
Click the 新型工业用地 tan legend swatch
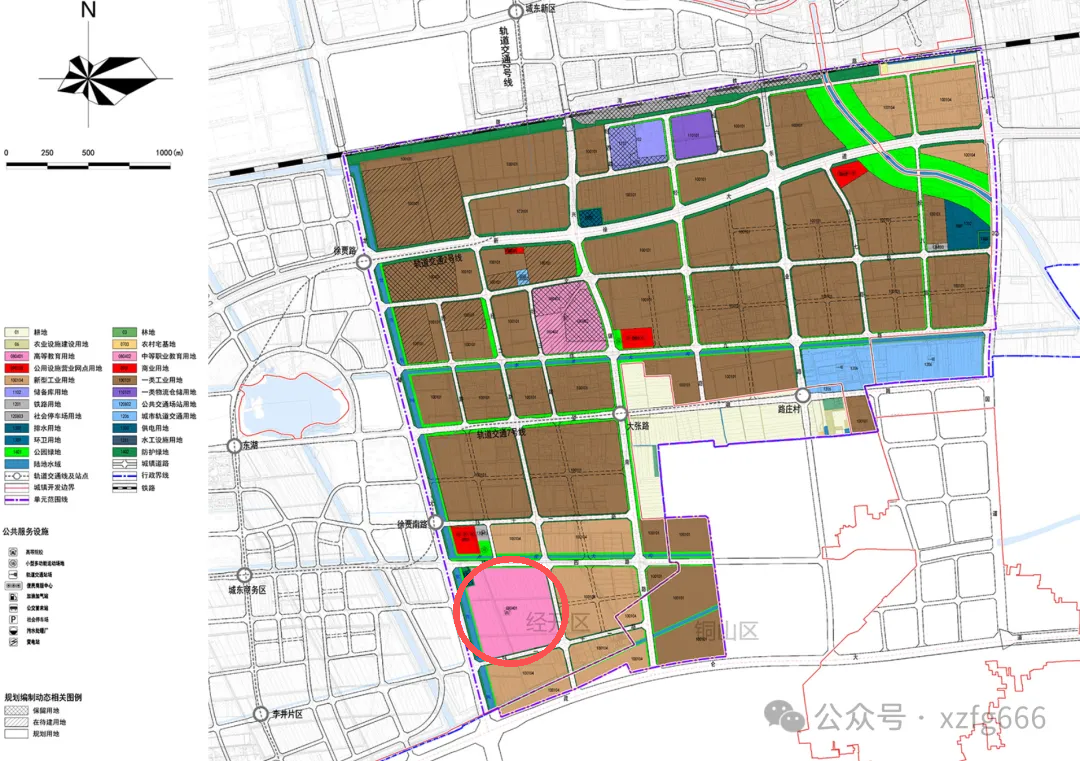click(x=17, y=380)
